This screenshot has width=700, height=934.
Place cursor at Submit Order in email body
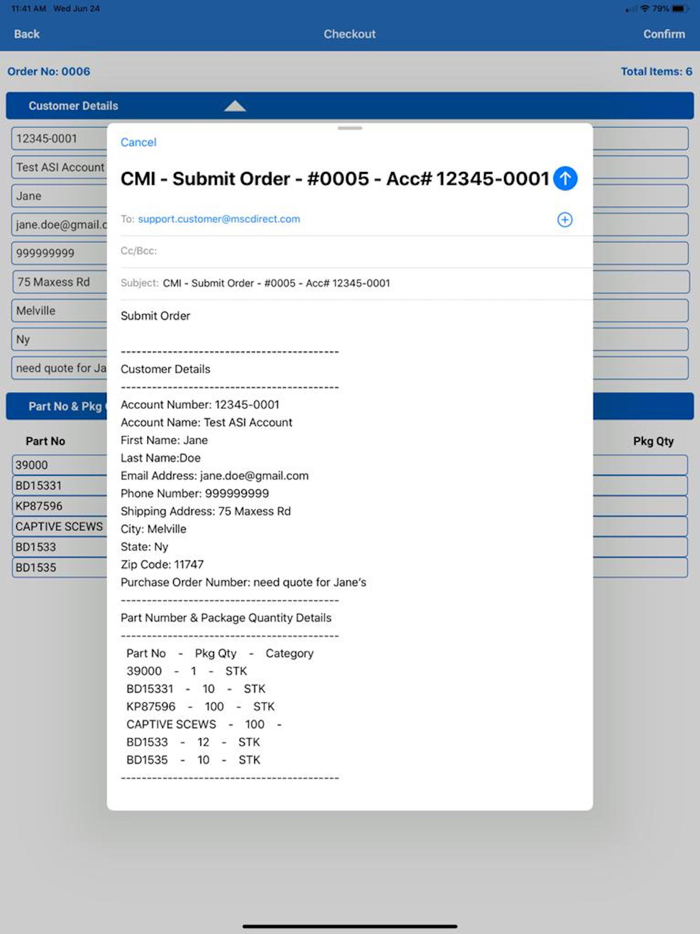[x=155, y=316]
